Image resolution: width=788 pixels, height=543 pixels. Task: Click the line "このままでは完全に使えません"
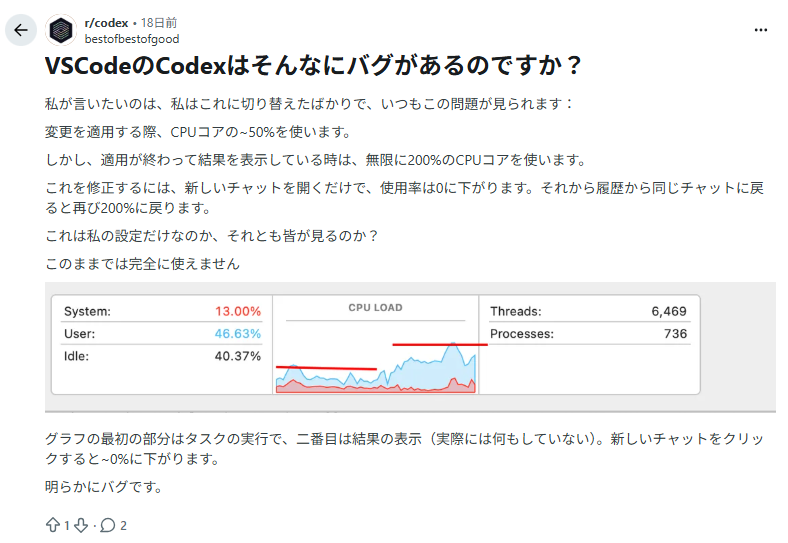143,264
